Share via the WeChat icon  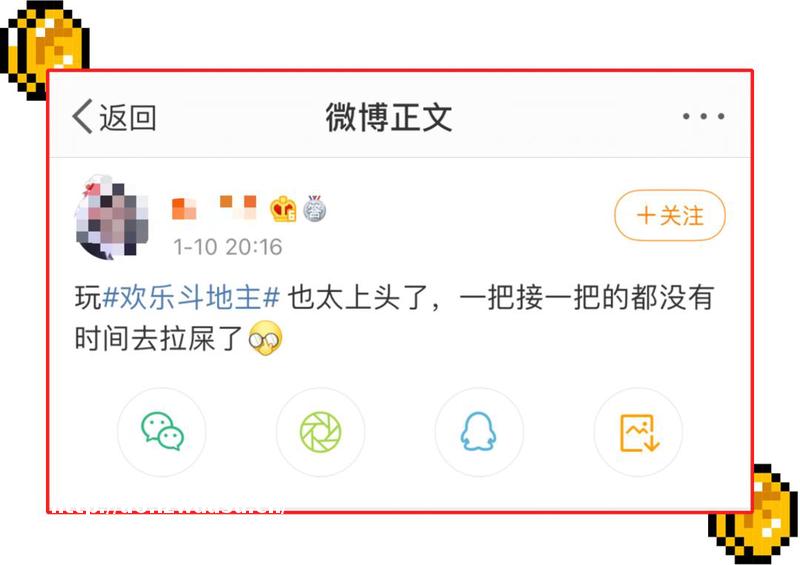(x=162, y=432)
